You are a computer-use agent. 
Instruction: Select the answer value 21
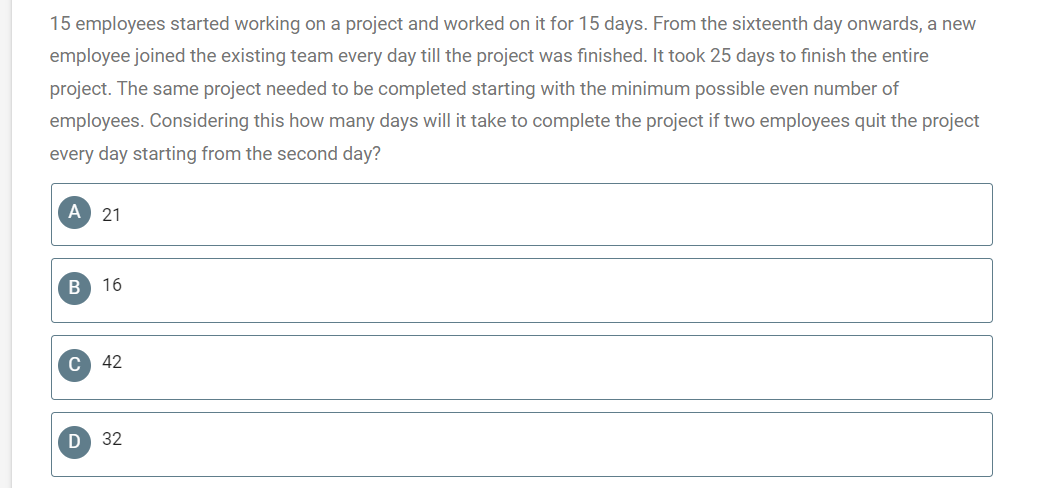(x=111, y=215)
